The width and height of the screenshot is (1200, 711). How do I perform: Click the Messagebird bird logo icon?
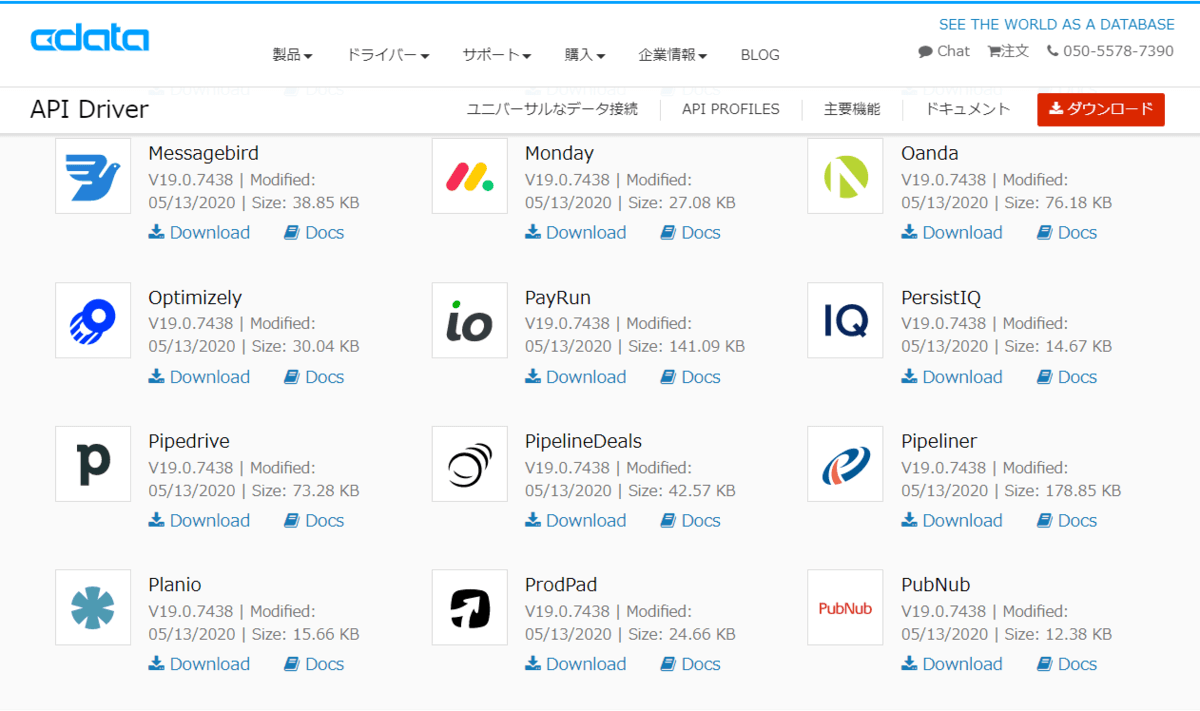(93, 176)
